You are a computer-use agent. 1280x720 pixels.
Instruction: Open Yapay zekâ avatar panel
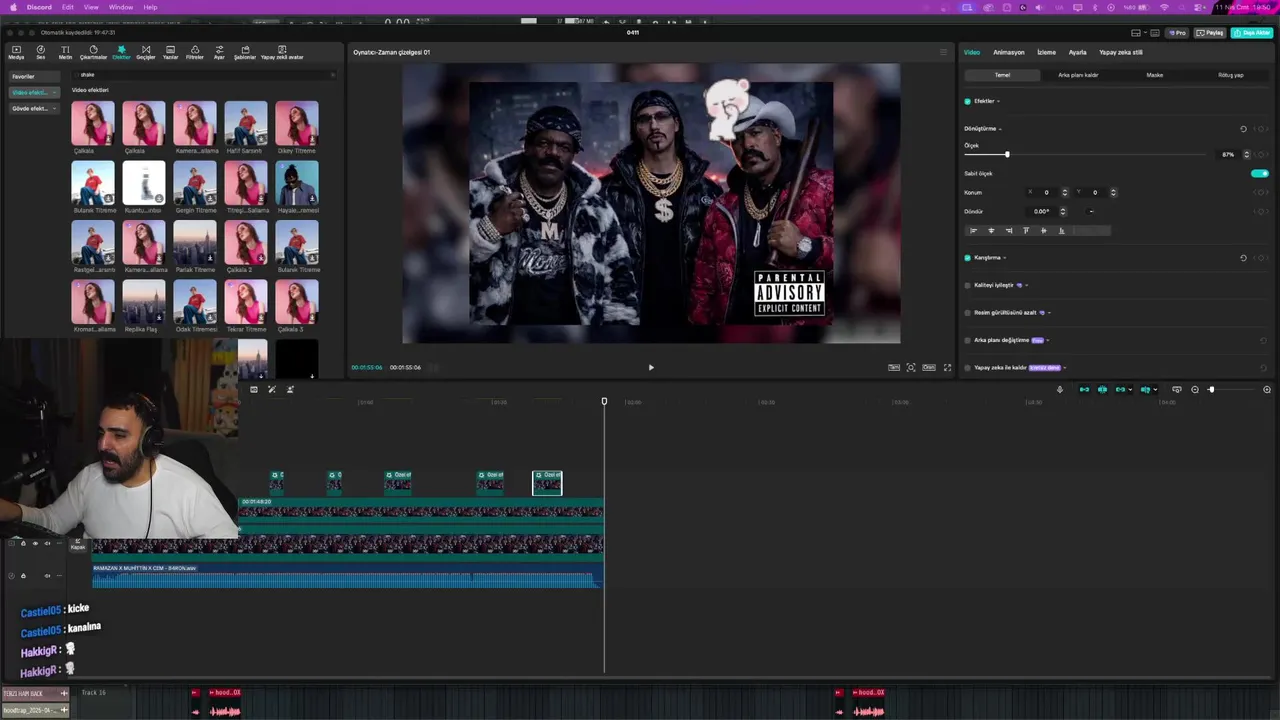click(x=282, y=52)
